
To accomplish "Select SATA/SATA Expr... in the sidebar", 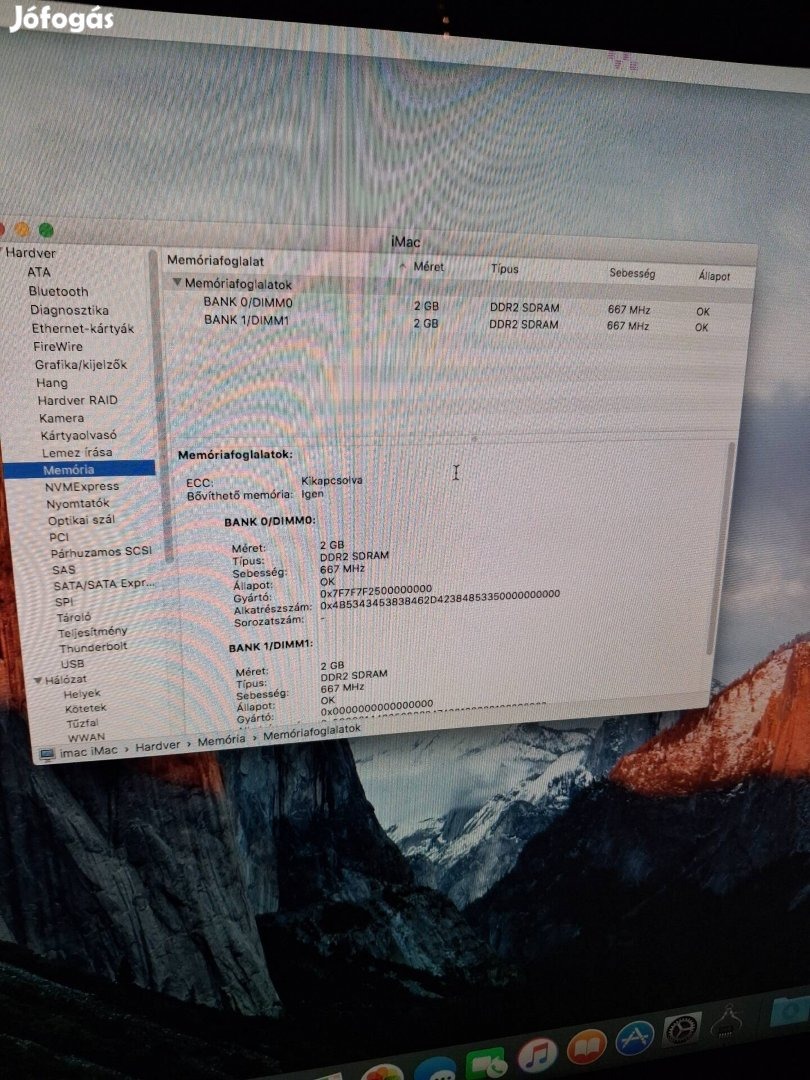I will point(104,585).
